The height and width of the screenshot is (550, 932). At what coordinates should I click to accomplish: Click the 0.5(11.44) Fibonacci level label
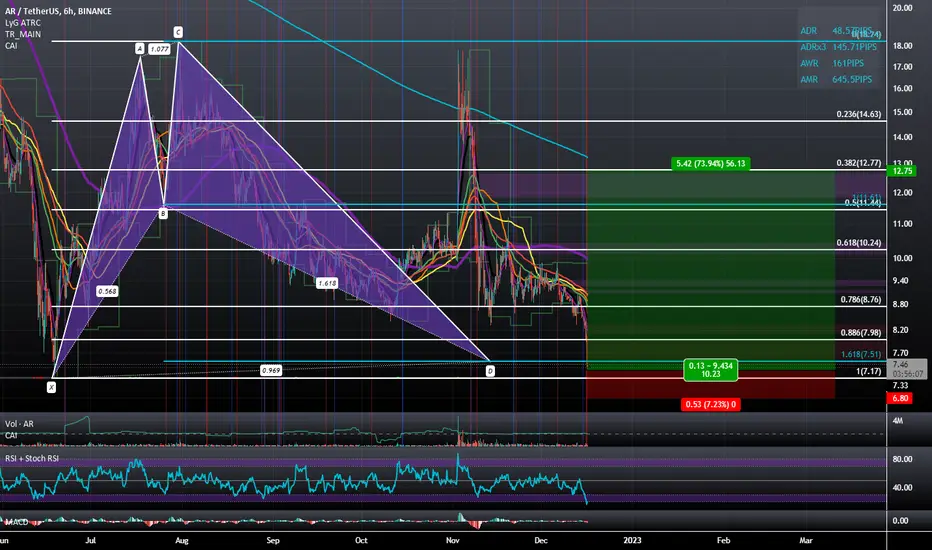pyautogui.click(x=862, y=203)
